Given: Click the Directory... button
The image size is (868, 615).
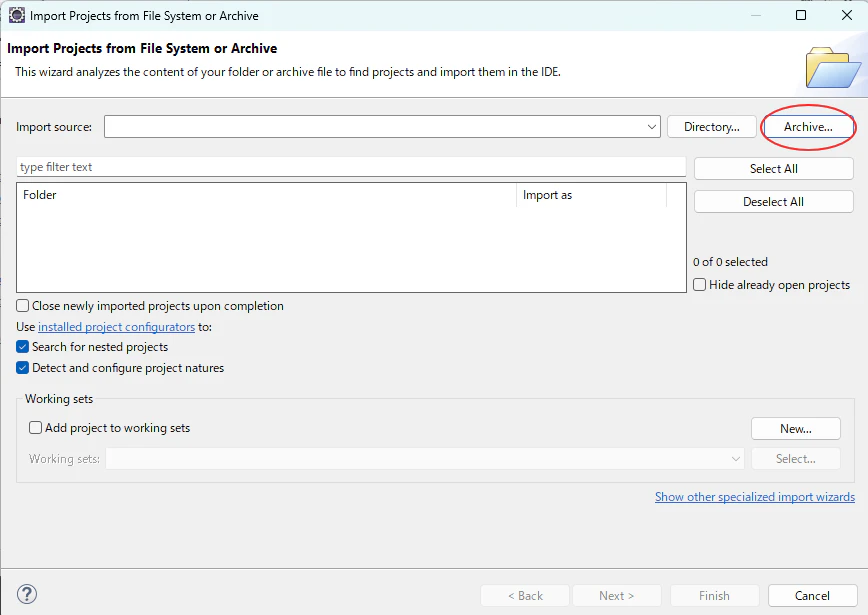Looking at the screenshot, I should 712,127.
